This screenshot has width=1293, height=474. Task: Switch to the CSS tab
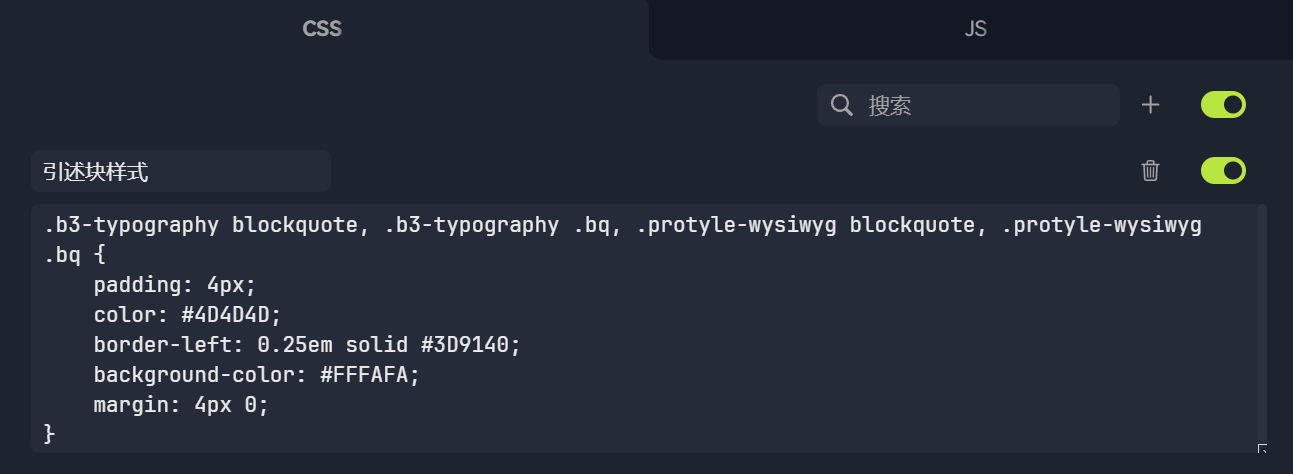(322, 29)
